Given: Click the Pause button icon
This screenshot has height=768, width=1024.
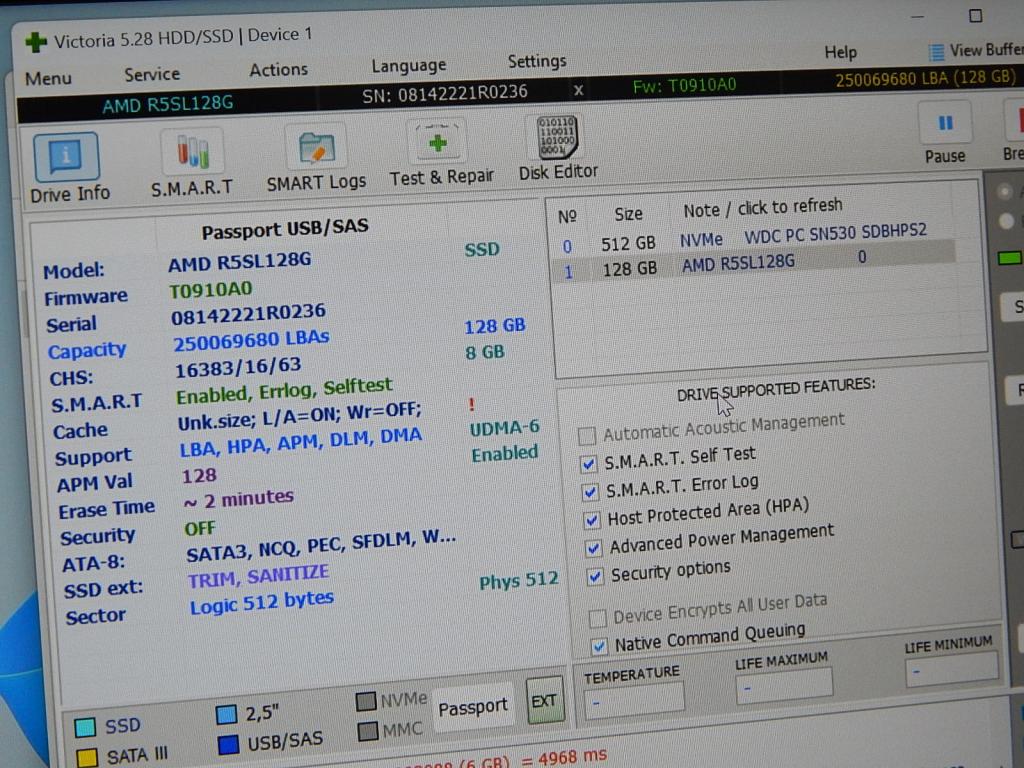Looking at the screenshot, I should 945,124.
